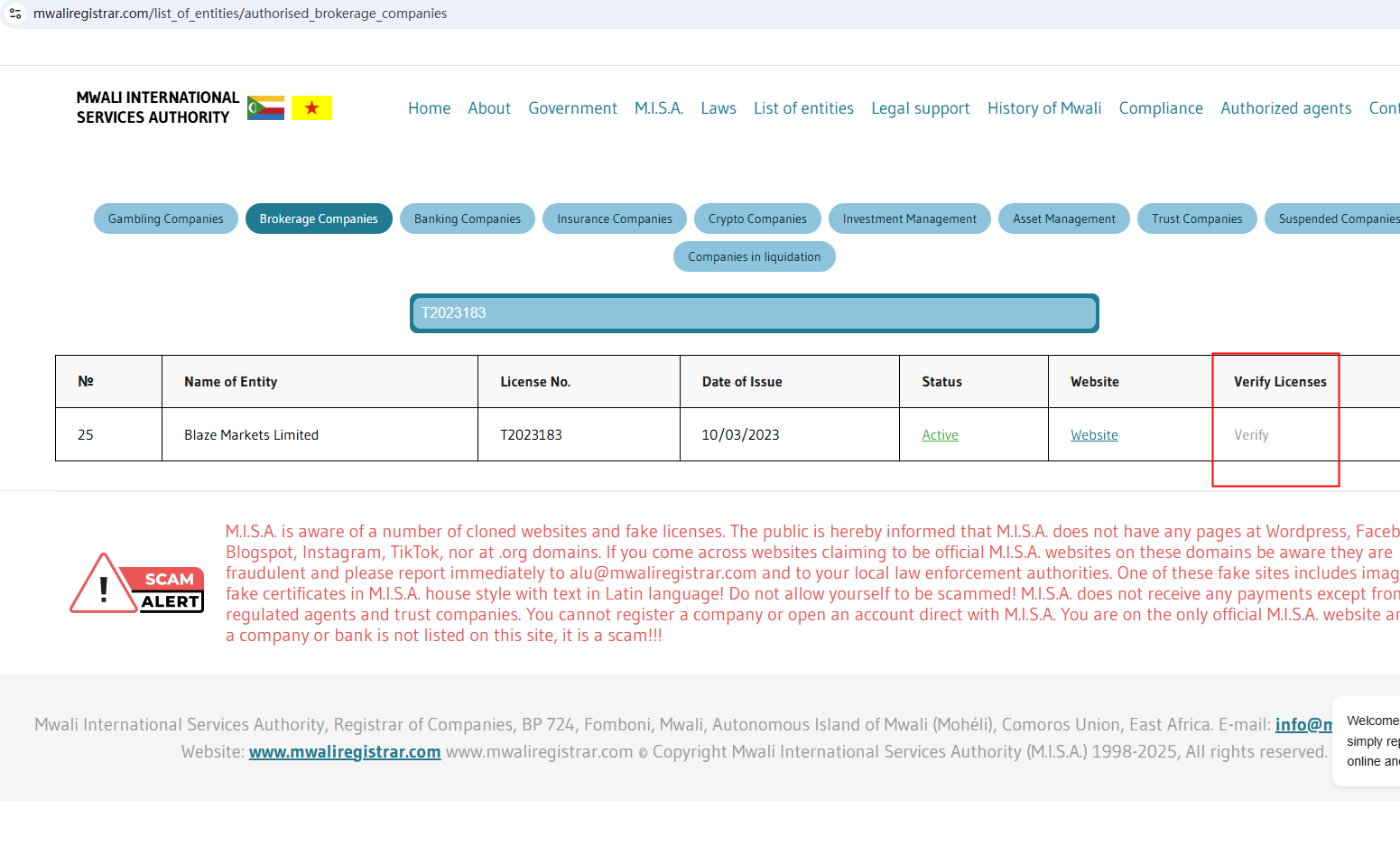Open the Home menu item
This screenshot has height=865, width=1400.
pyautogui.click(x=429, y=108)
